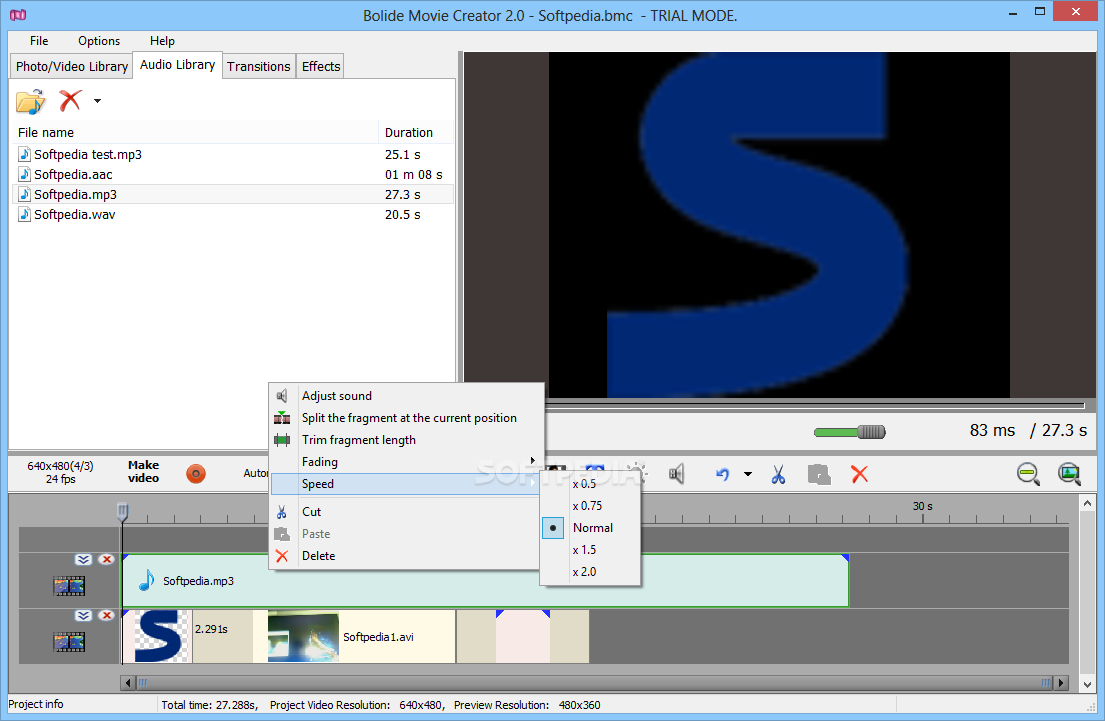
Task: Remove the video track with its red X
Action: 106,615
